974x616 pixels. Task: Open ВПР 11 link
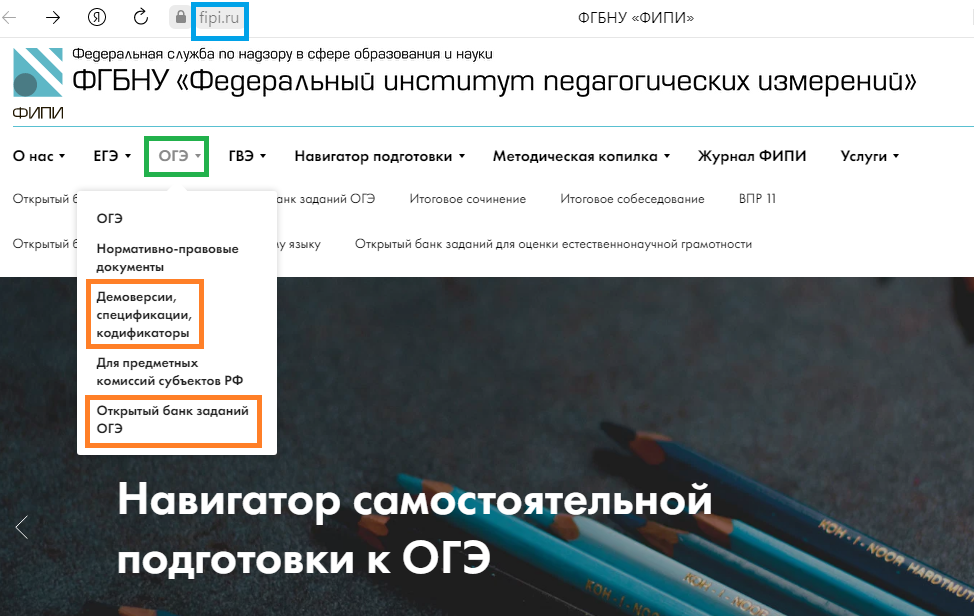point(757,199)
